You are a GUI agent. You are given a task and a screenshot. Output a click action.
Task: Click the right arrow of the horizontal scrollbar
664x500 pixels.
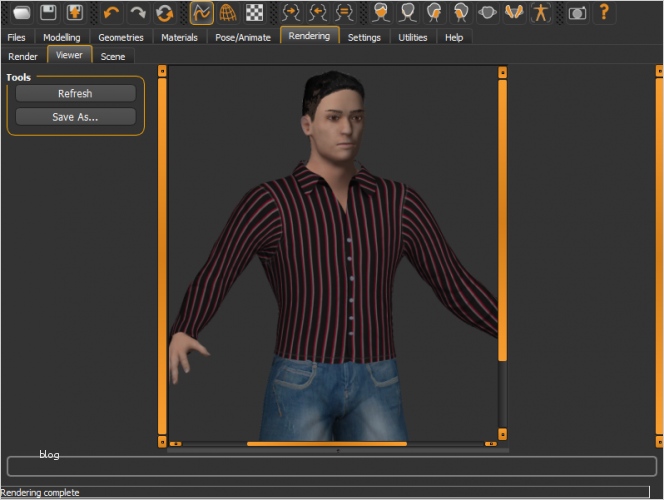pyautogui.click(x=490, y=443)
